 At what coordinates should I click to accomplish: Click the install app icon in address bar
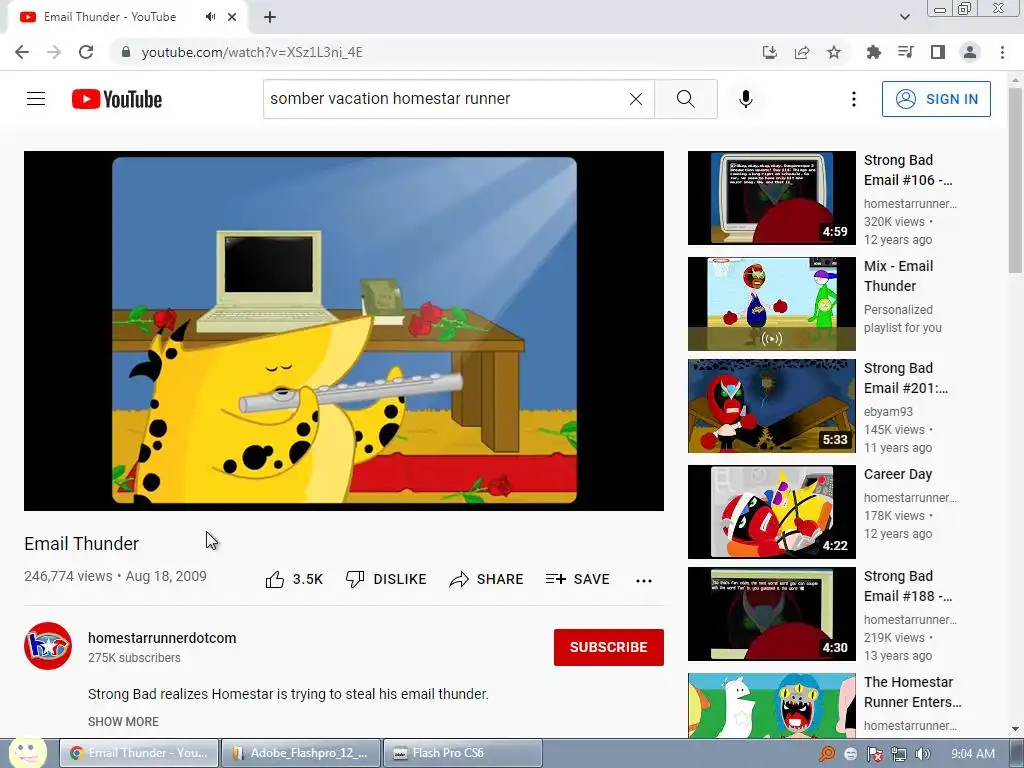(770, 52)
